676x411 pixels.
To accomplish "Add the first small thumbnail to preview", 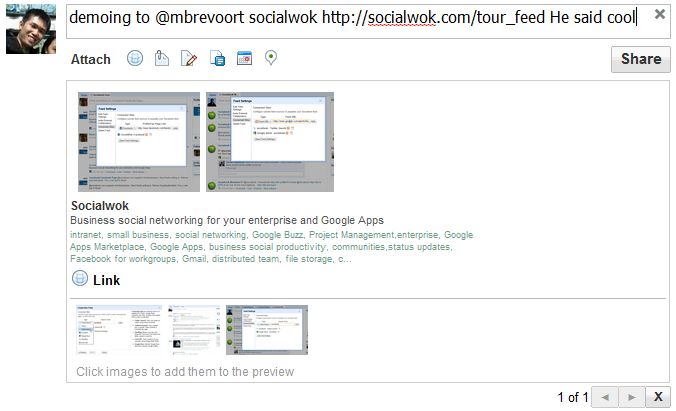I will click(x=119, y=330).
